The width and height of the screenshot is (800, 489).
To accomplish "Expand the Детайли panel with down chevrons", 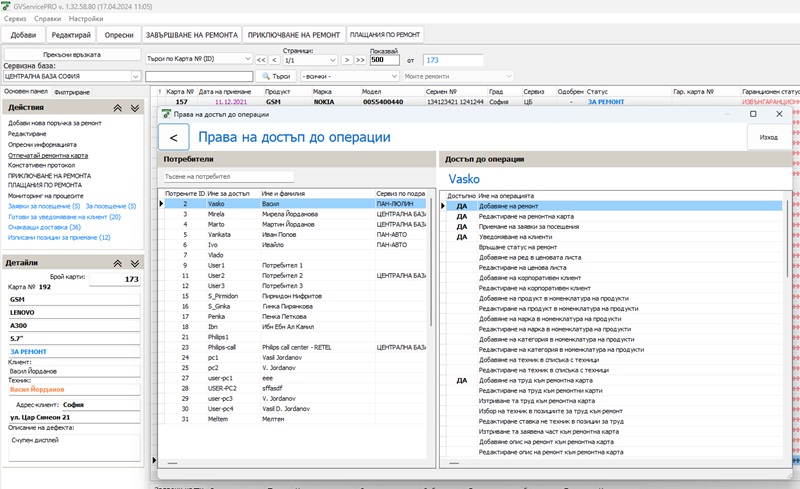I will click(135, 263).
